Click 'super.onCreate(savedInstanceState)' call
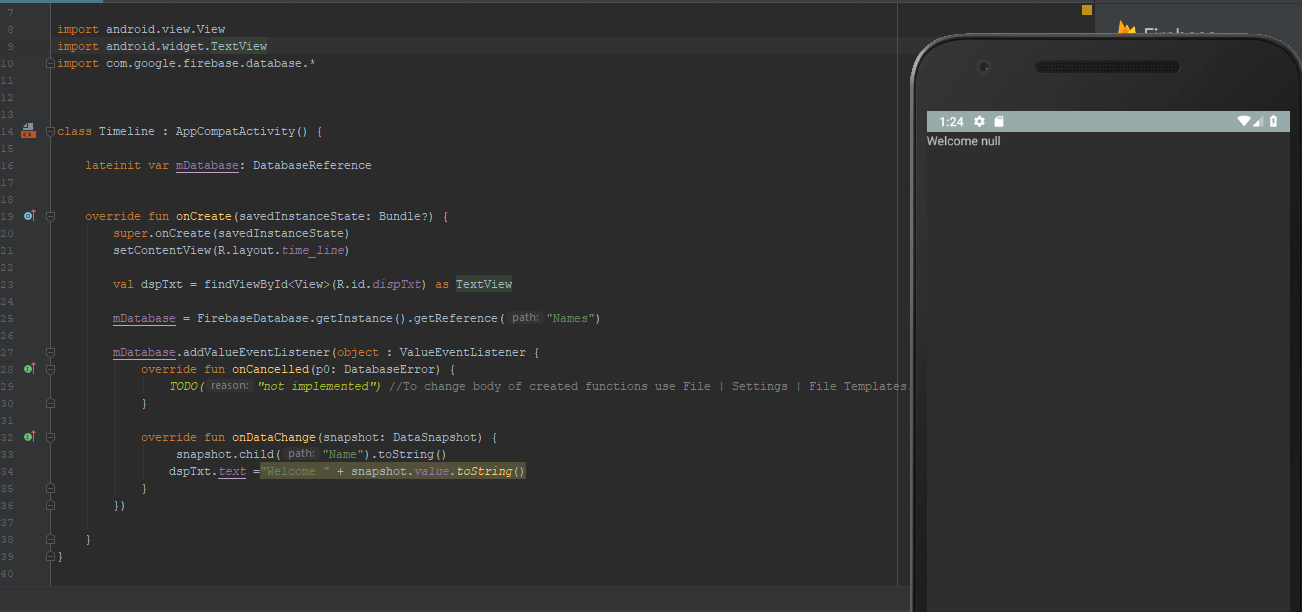This screenshot has height=612, width=1302. (x=231, y=233)
